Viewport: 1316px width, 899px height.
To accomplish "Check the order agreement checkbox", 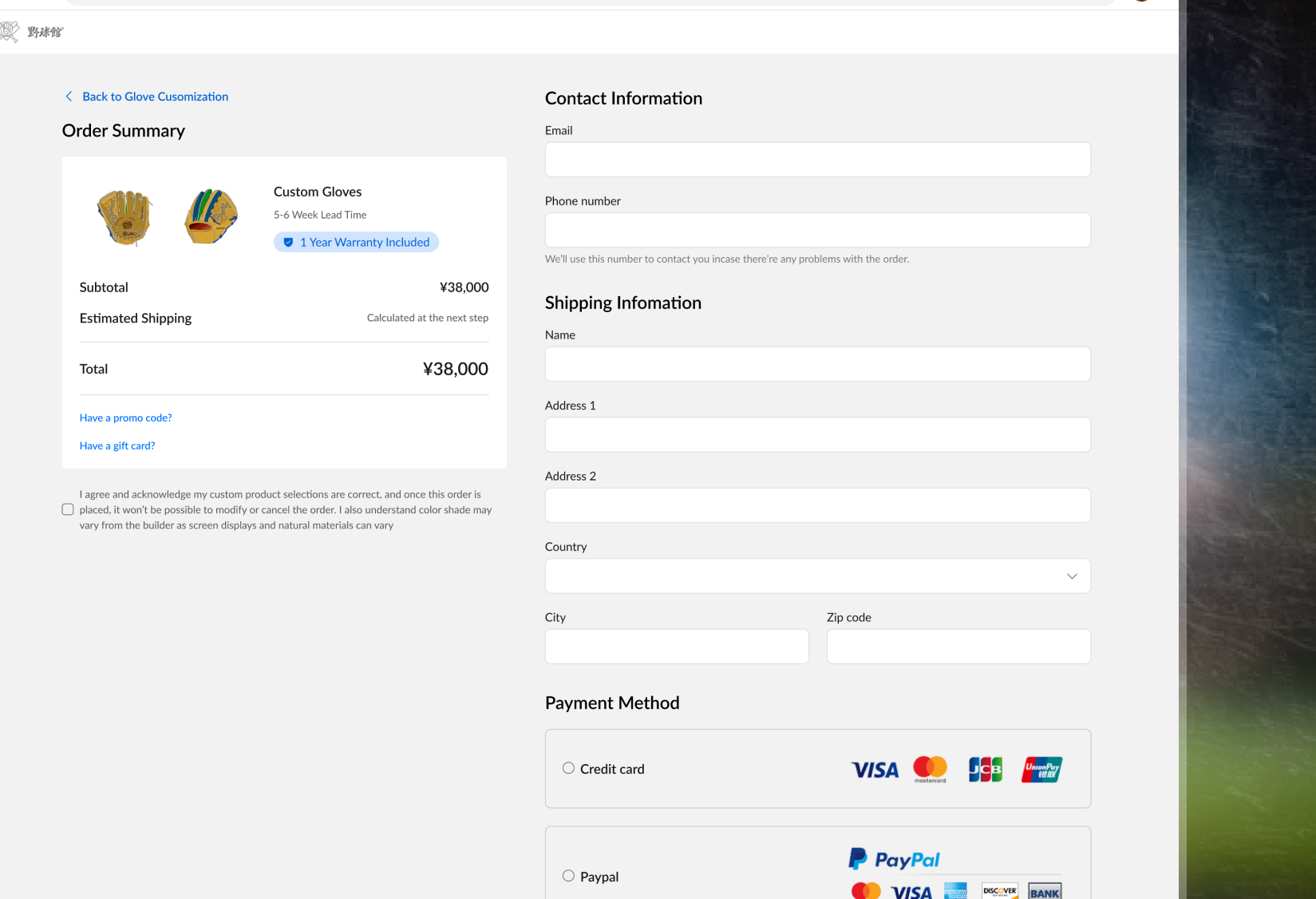I will (x=68, y=509).
